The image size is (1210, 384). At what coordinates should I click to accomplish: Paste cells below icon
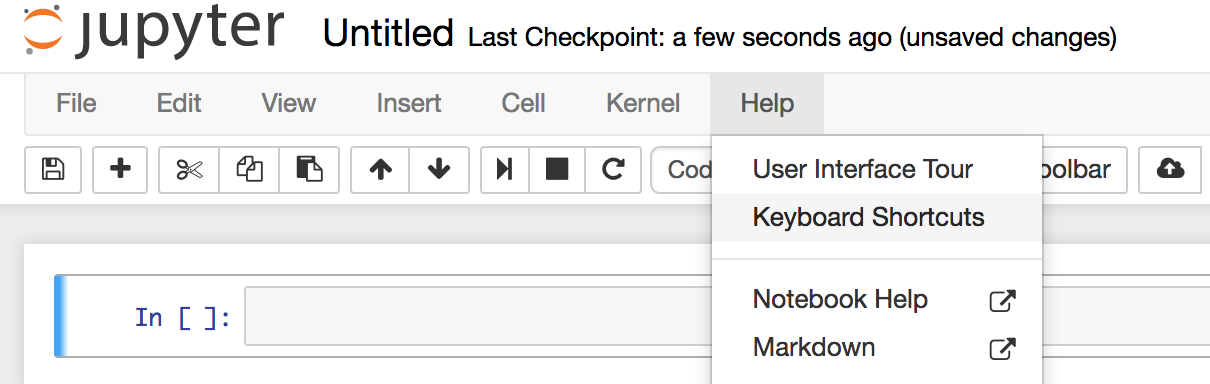click(x=309, y=169)
